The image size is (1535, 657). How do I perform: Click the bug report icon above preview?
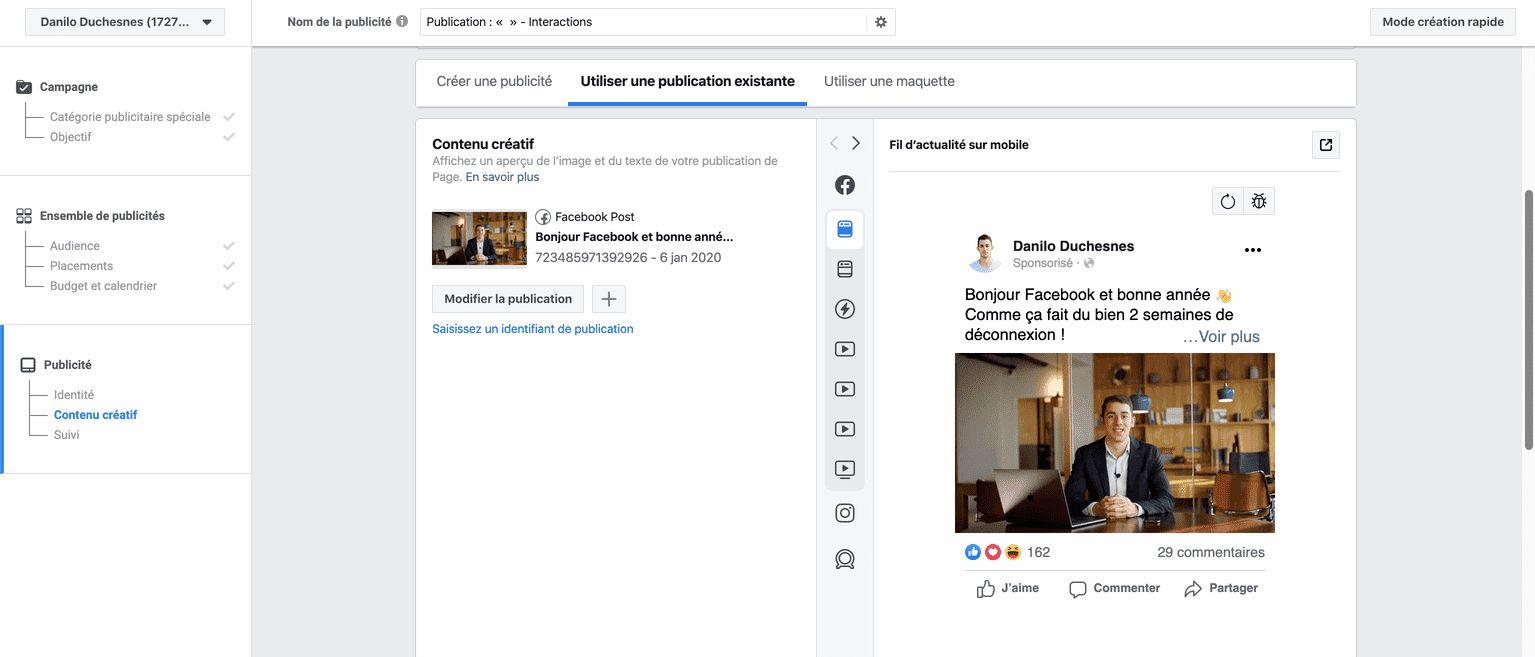(1258, 202)
